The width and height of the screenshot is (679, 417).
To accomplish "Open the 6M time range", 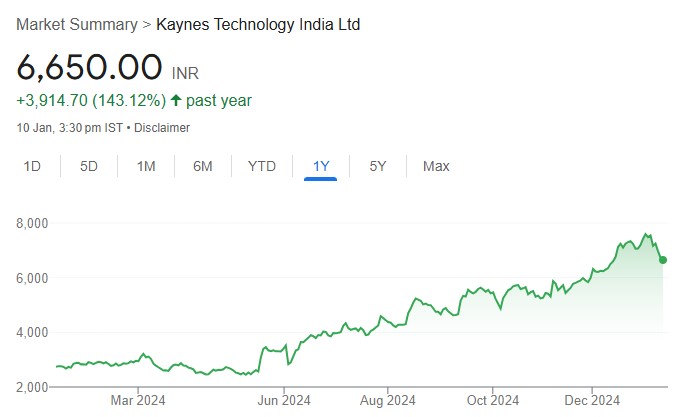I will coord(203,166).
